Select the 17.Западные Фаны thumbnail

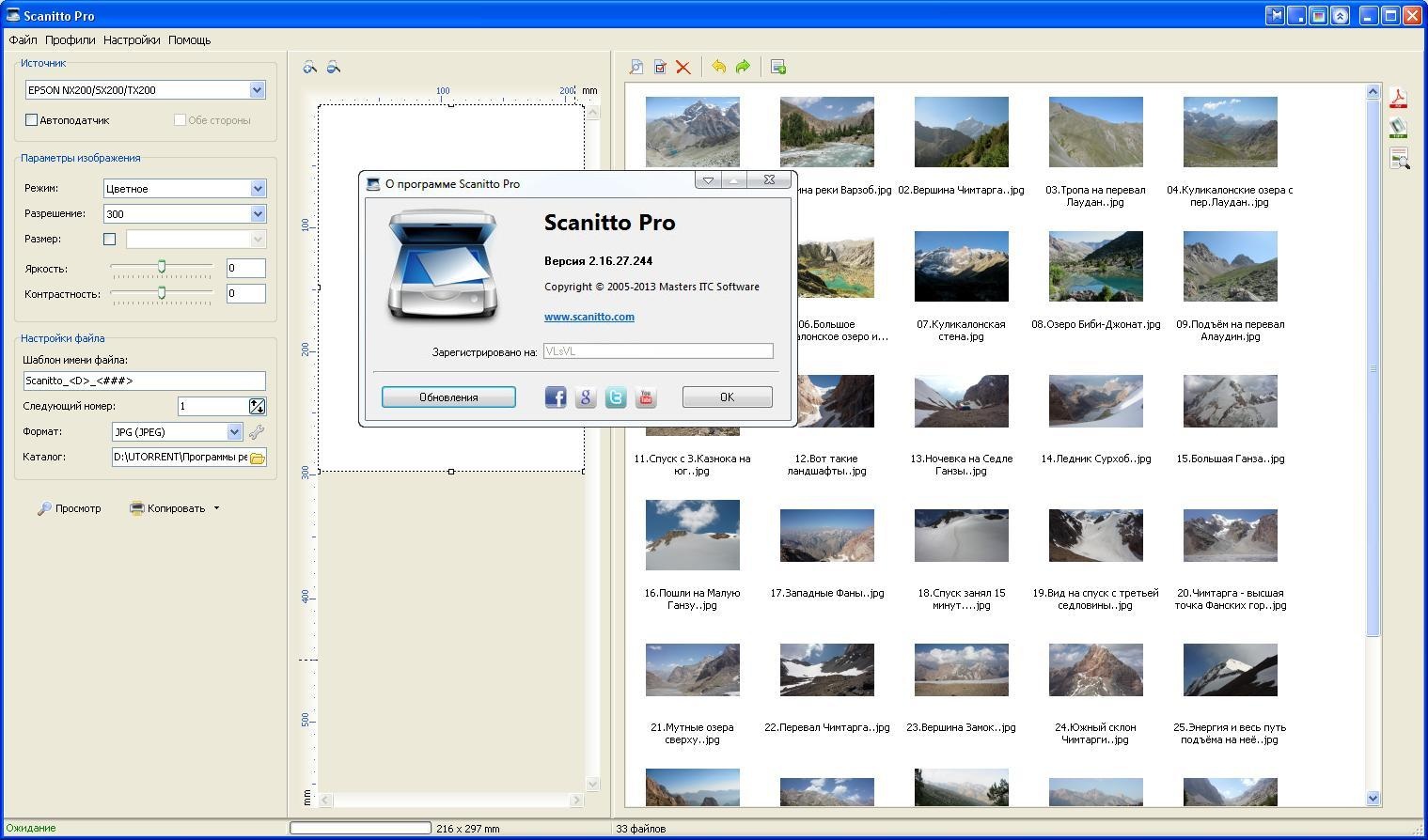826,536
